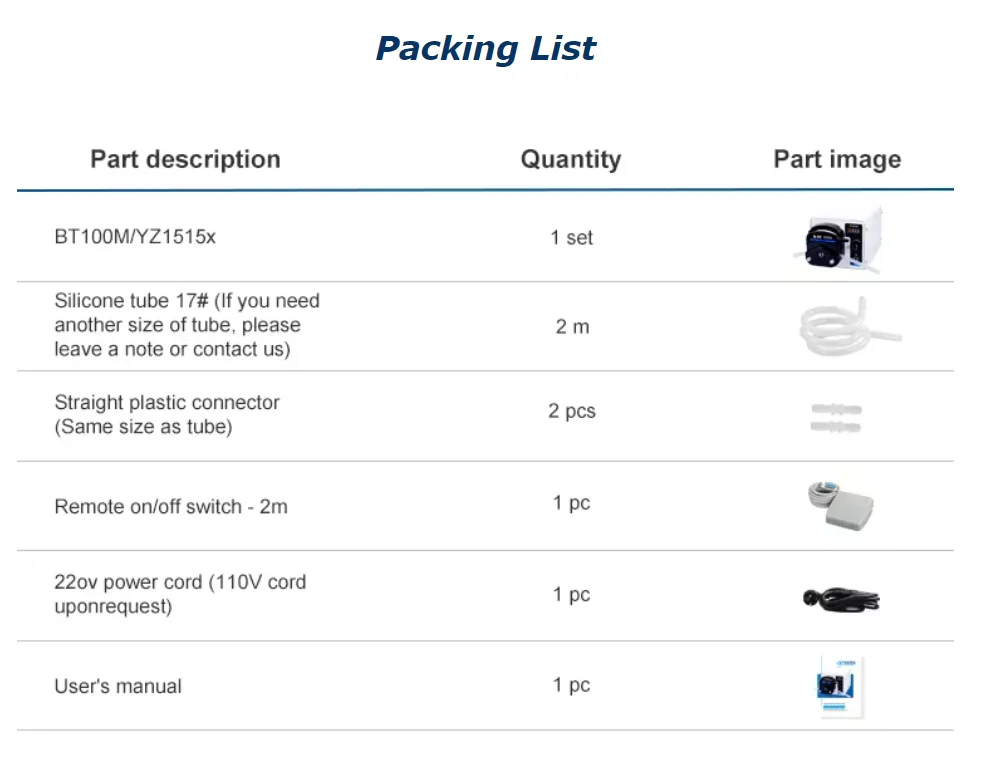Click the Part description column header

point(185,159)
